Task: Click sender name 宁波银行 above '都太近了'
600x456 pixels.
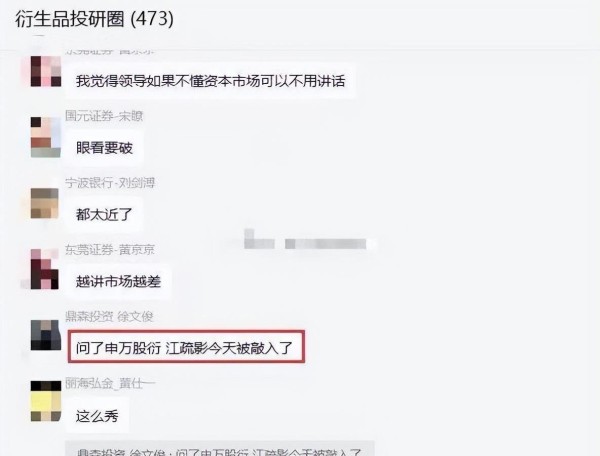Action: click(x=110, y=182)
